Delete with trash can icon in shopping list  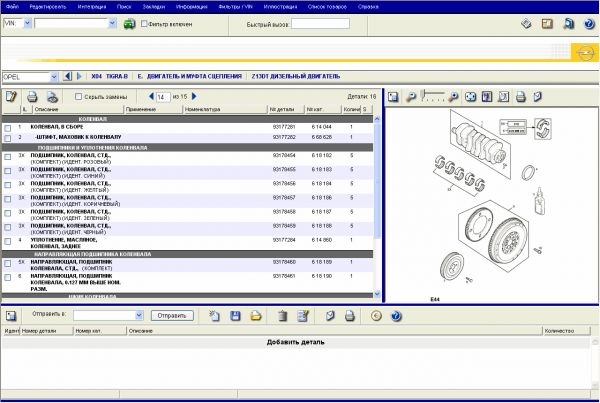tap(282, 316)
